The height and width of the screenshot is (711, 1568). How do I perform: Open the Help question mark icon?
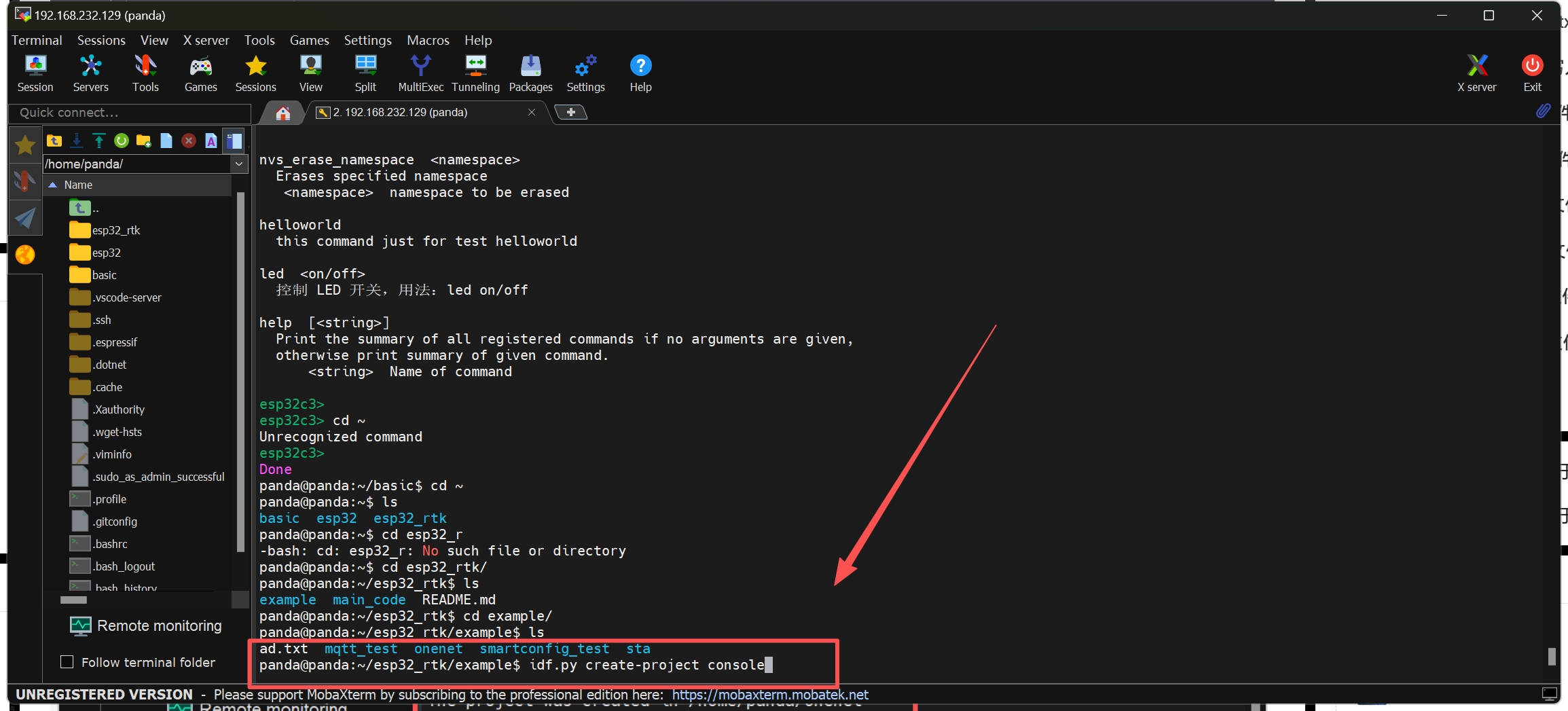[x=640, y=73]
